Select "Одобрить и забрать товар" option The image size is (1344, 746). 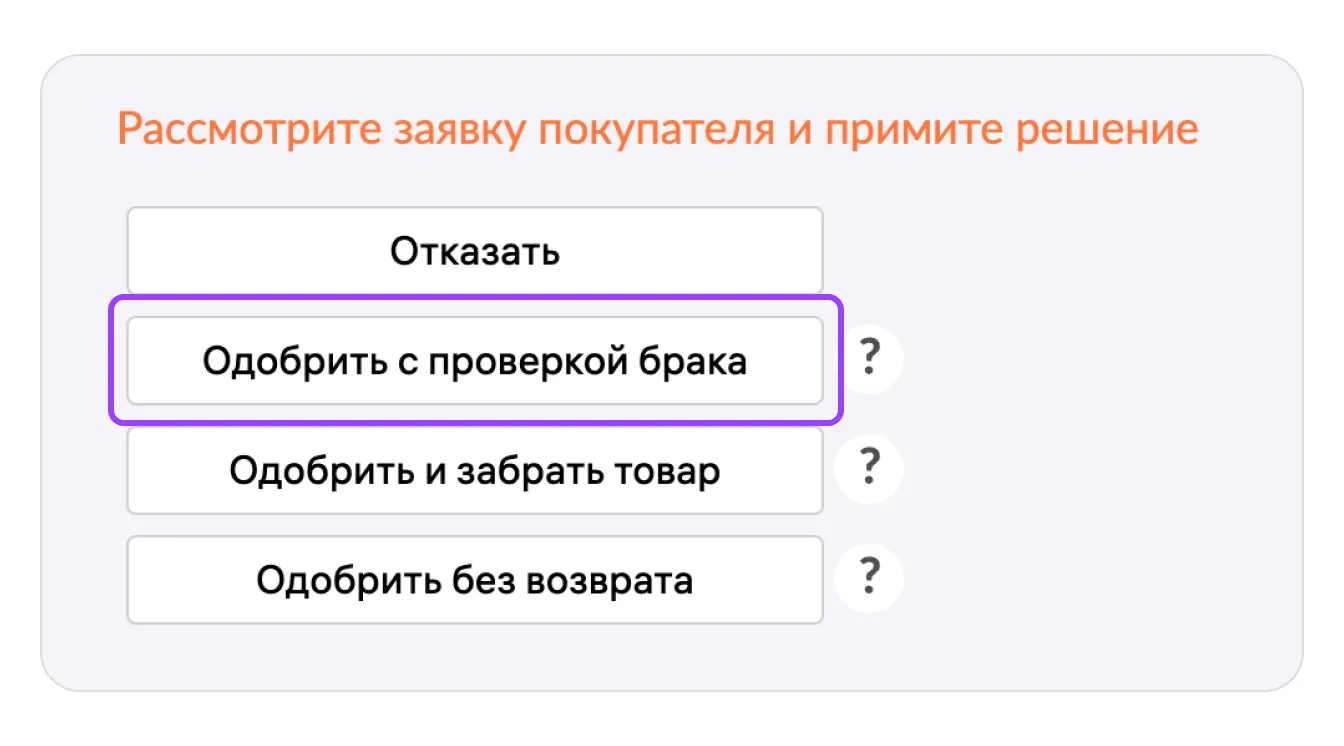474,471
